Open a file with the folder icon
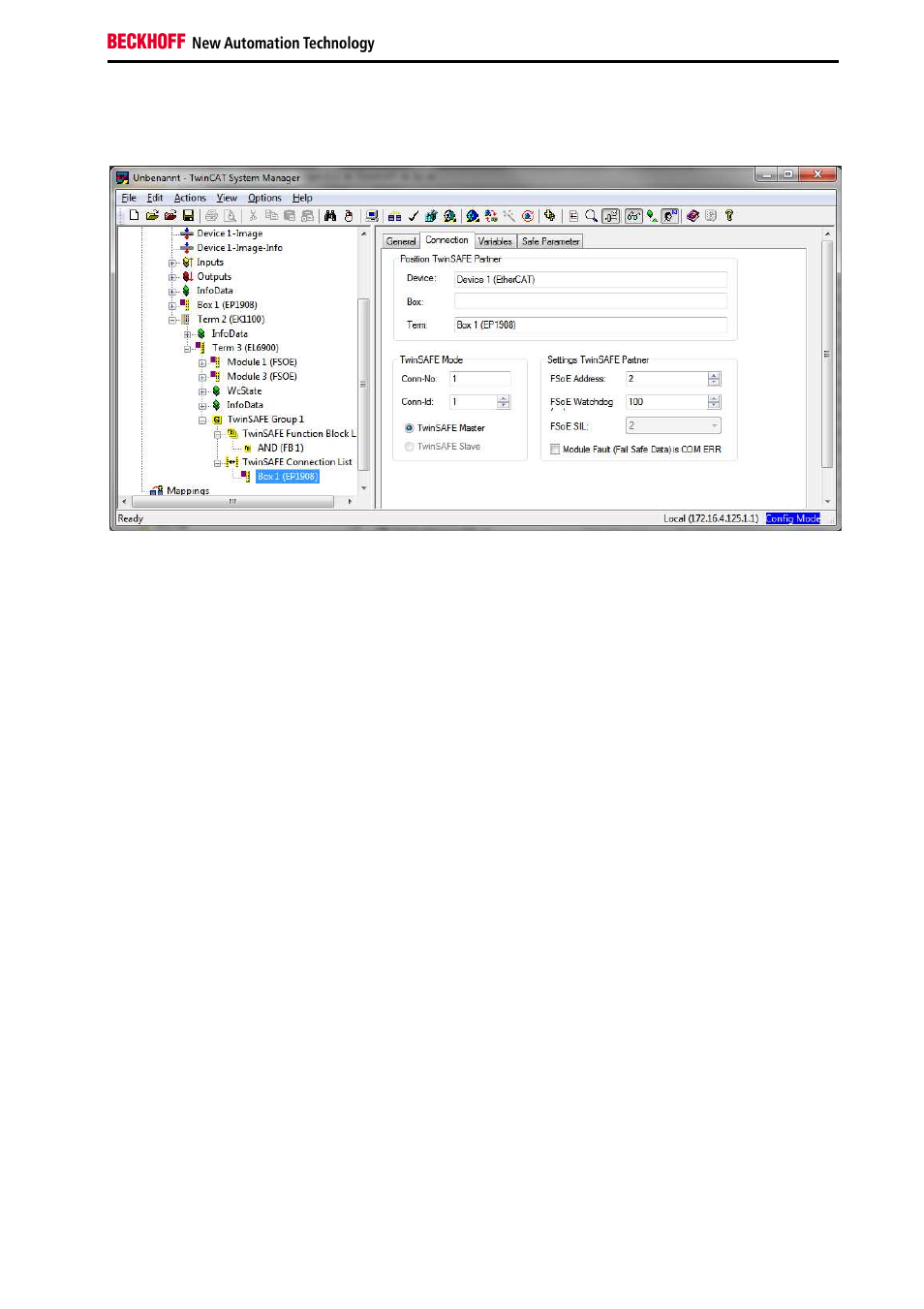This screenshot has height=1309, width=924. [x=152, y=216]
